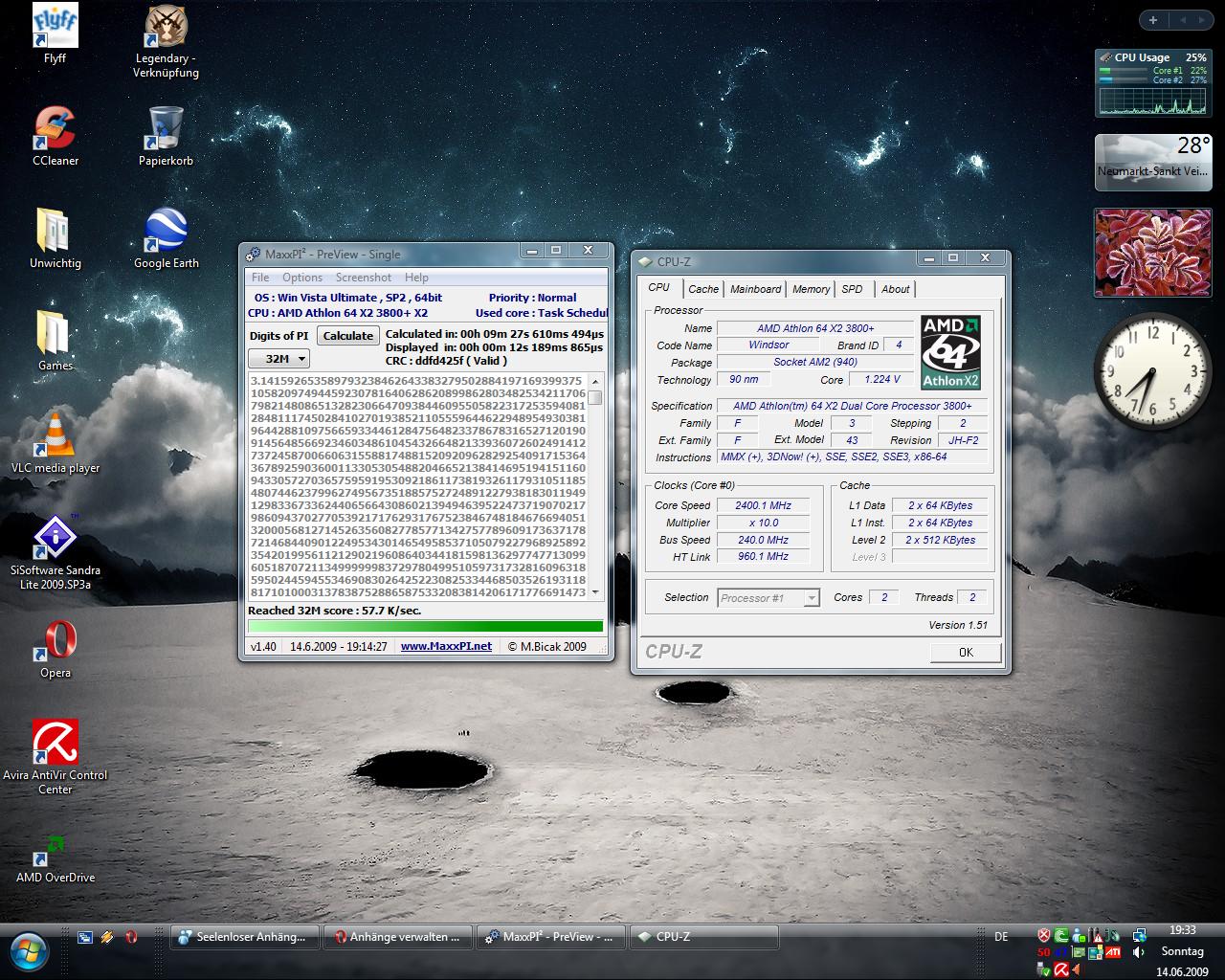The width and height of the screenshot is (1225, 980).
Task: Click the Core Speed 2400.1 MHz value
Action: point(763,505)
